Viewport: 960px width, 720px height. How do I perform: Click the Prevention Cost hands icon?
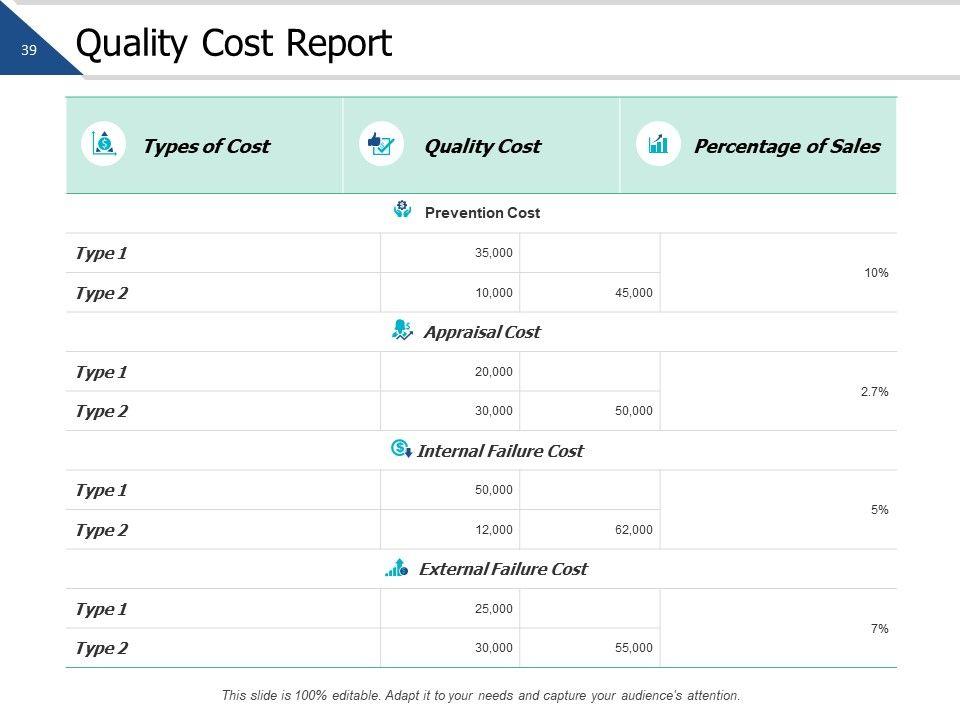(x=402, y=211)
